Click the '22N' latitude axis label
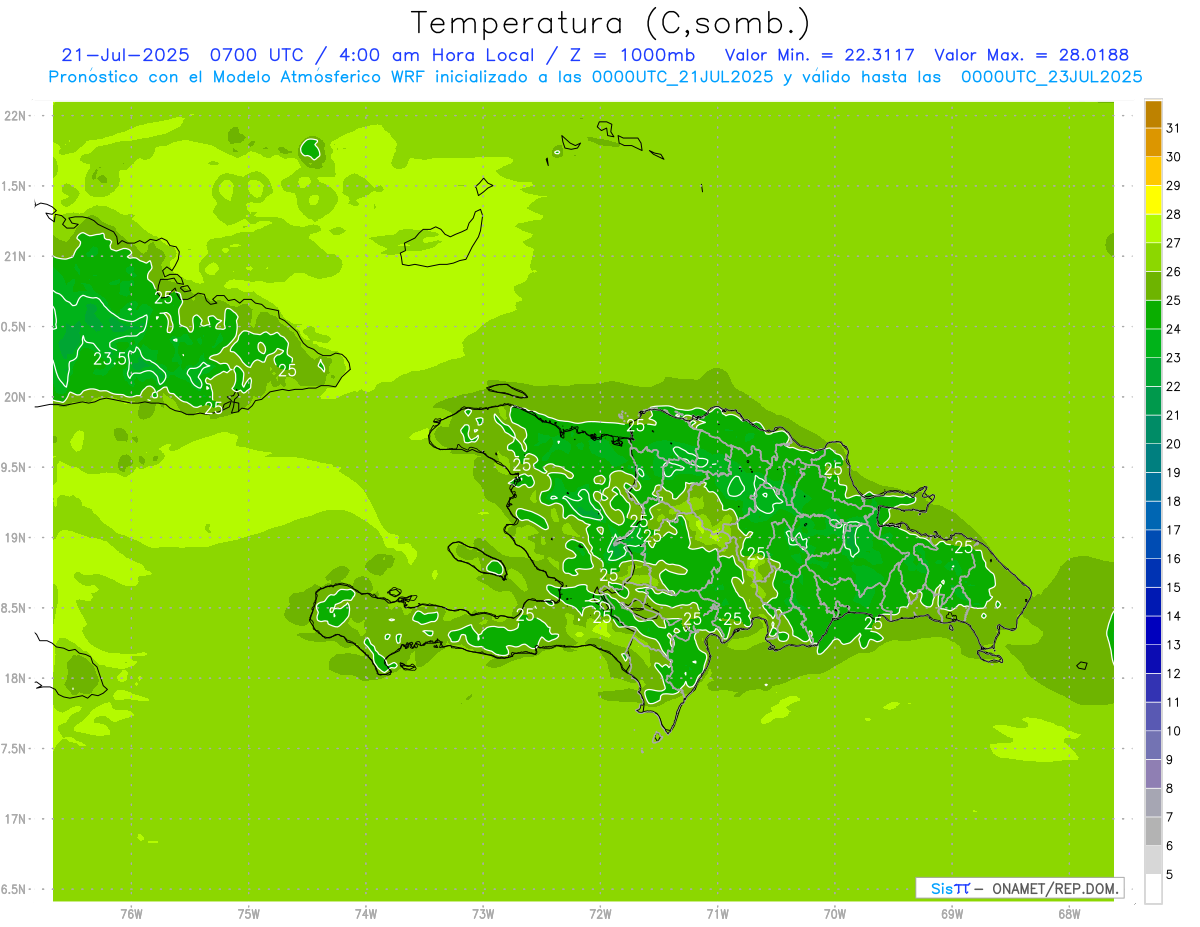 tap(15, 116)
